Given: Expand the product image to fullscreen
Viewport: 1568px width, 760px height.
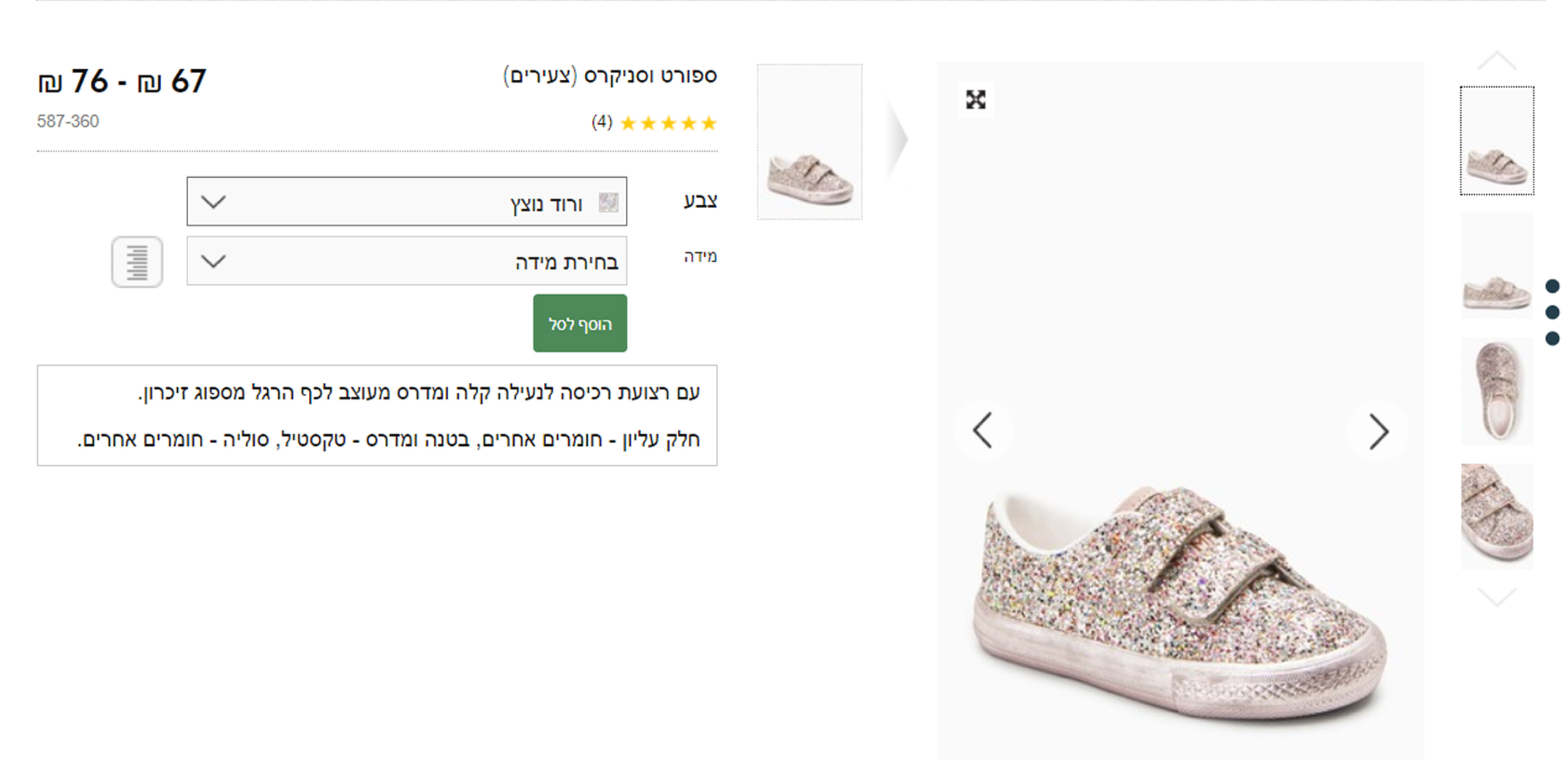Looking at the screenshot, I should (975, 100).
